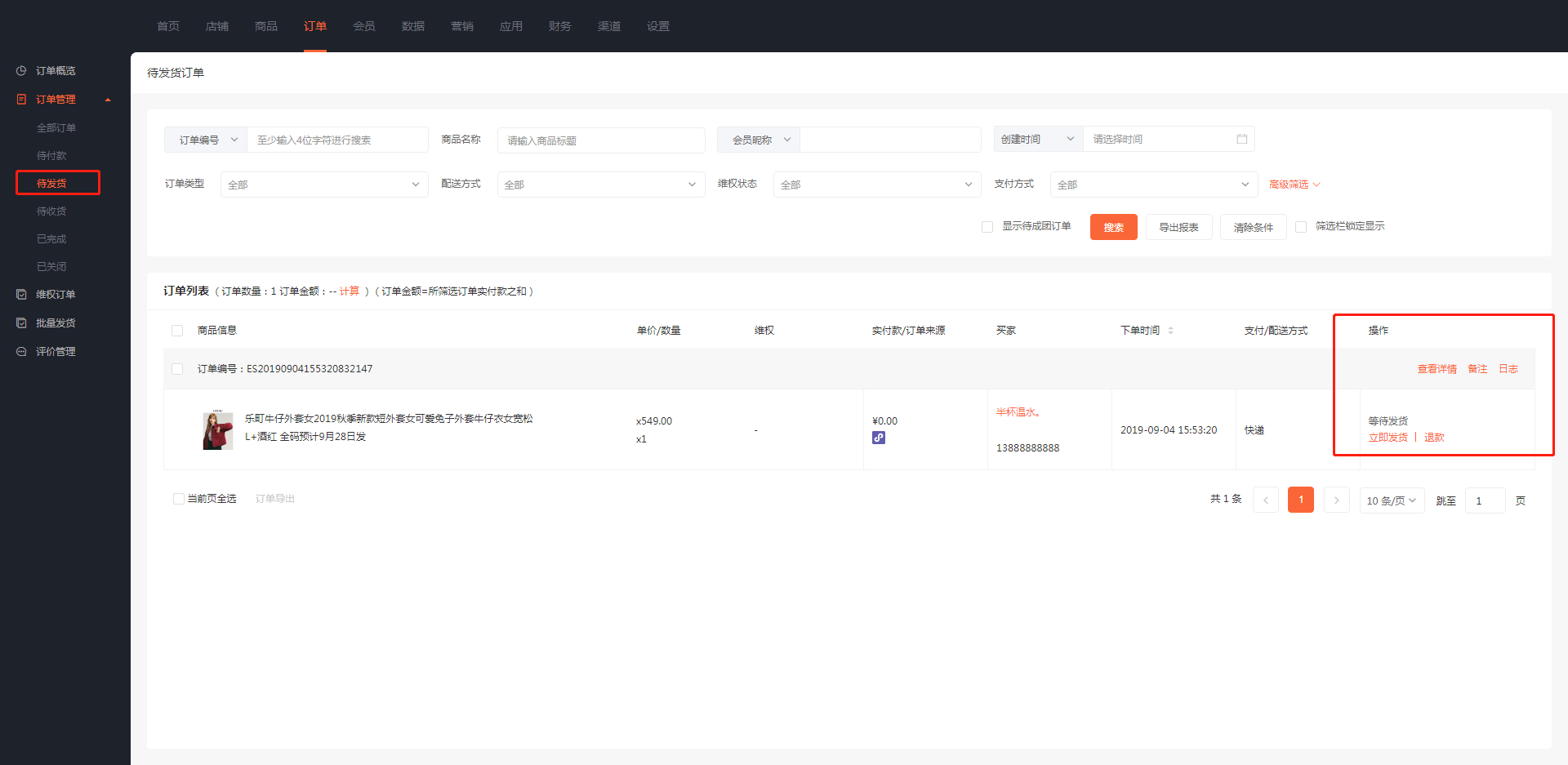The height and width of the screenshot is (765, 1568).
Task: Click the 下单时间 sort arrows icon
Action: point(1170,331)
